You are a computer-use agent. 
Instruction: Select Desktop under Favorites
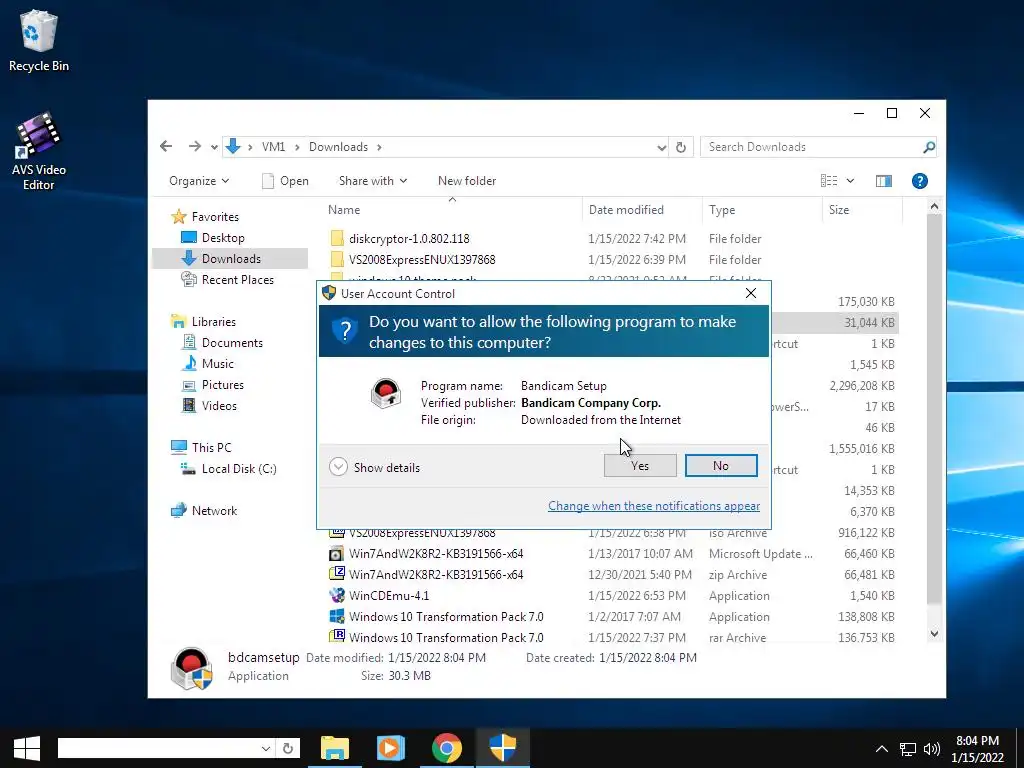(x=213, y=238)
